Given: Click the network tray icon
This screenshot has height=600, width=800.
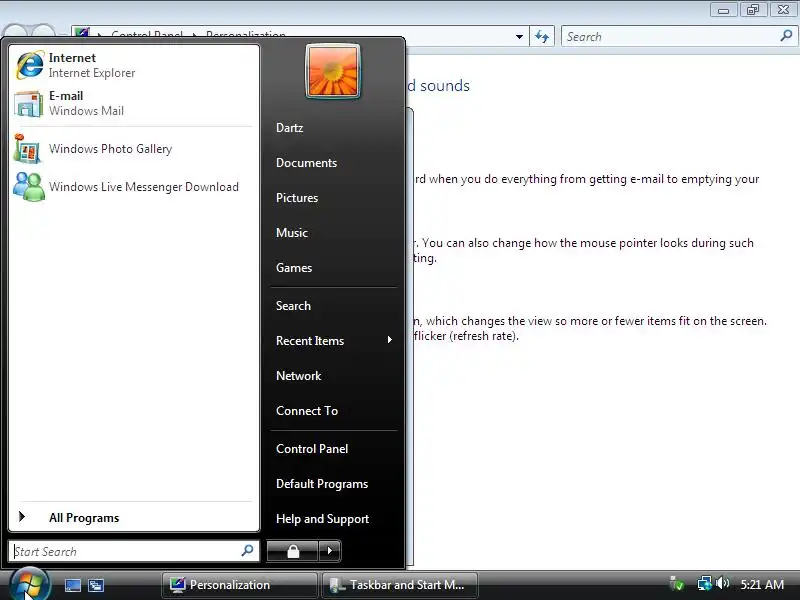Looking at the screenshot, I should (705, 583).
